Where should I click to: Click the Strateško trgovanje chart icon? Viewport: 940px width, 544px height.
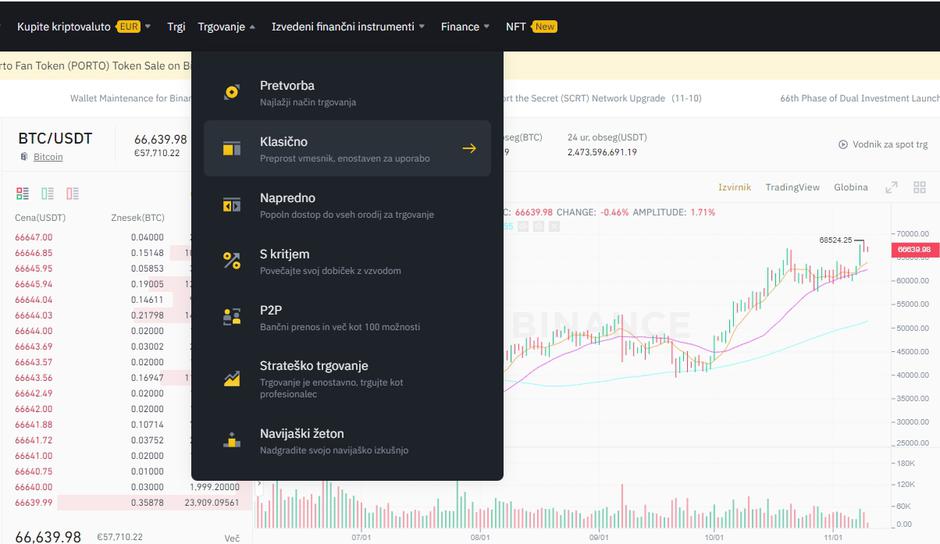[232, 378]
